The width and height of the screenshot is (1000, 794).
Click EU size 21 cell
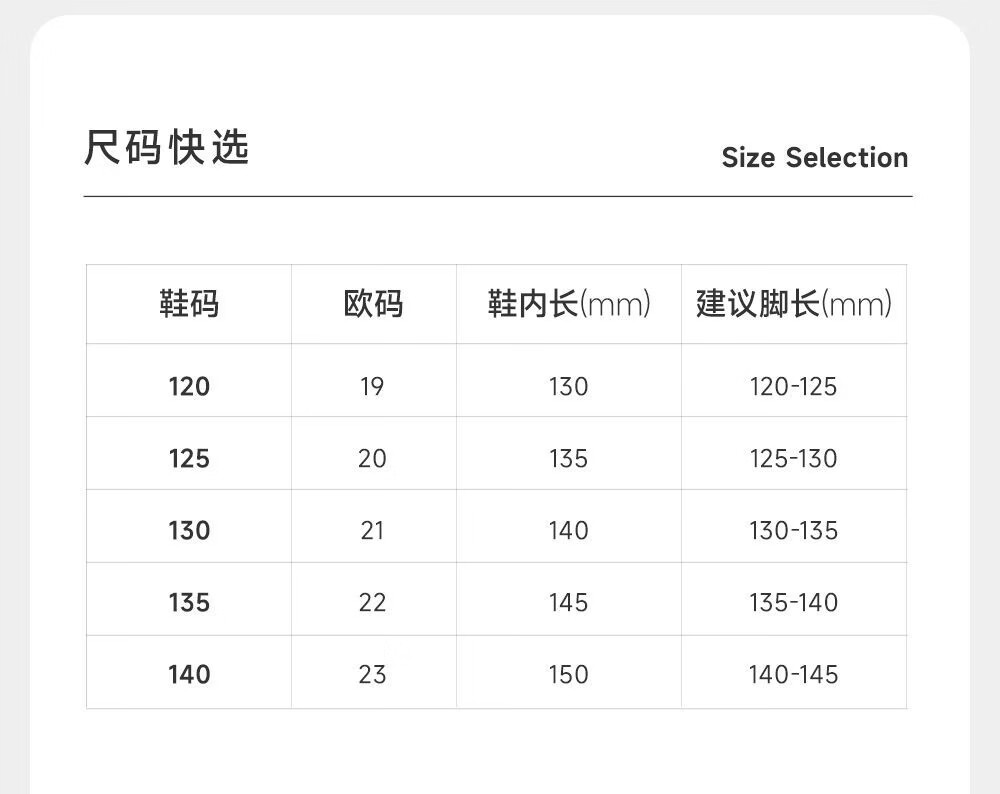(372, 531)
